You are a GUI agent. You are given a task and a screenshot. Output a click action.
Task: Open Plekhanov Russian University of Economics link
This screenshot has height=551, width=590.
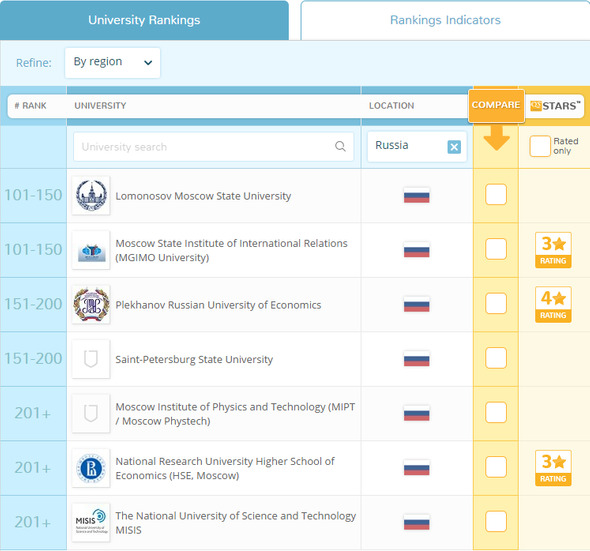click(218, 305)
